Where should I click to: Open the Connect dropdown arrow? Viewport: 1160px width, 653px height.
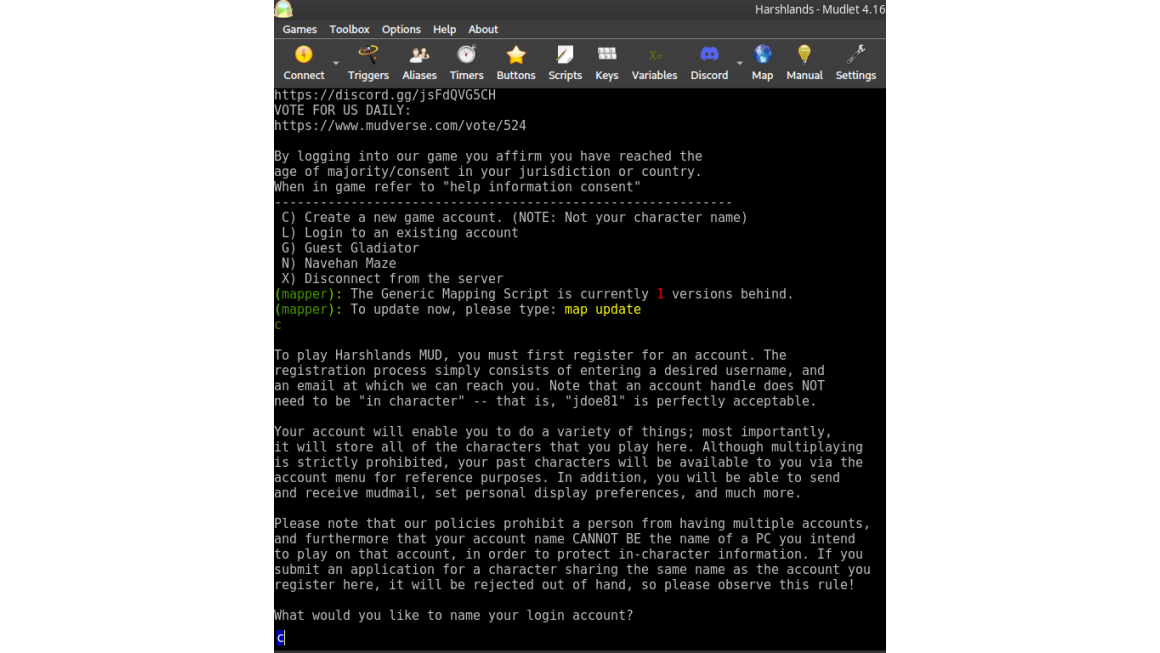click(x=336, y=63)
